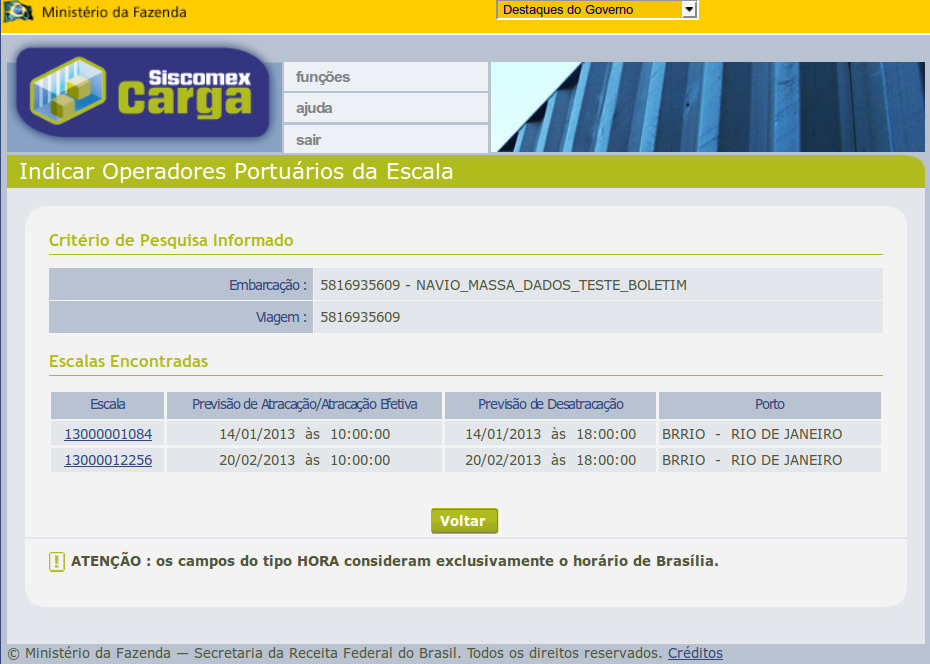The width and height of the screenshot is (930, 664).
Task: Click the Escala column header
Action: click(x=106, y=405)
